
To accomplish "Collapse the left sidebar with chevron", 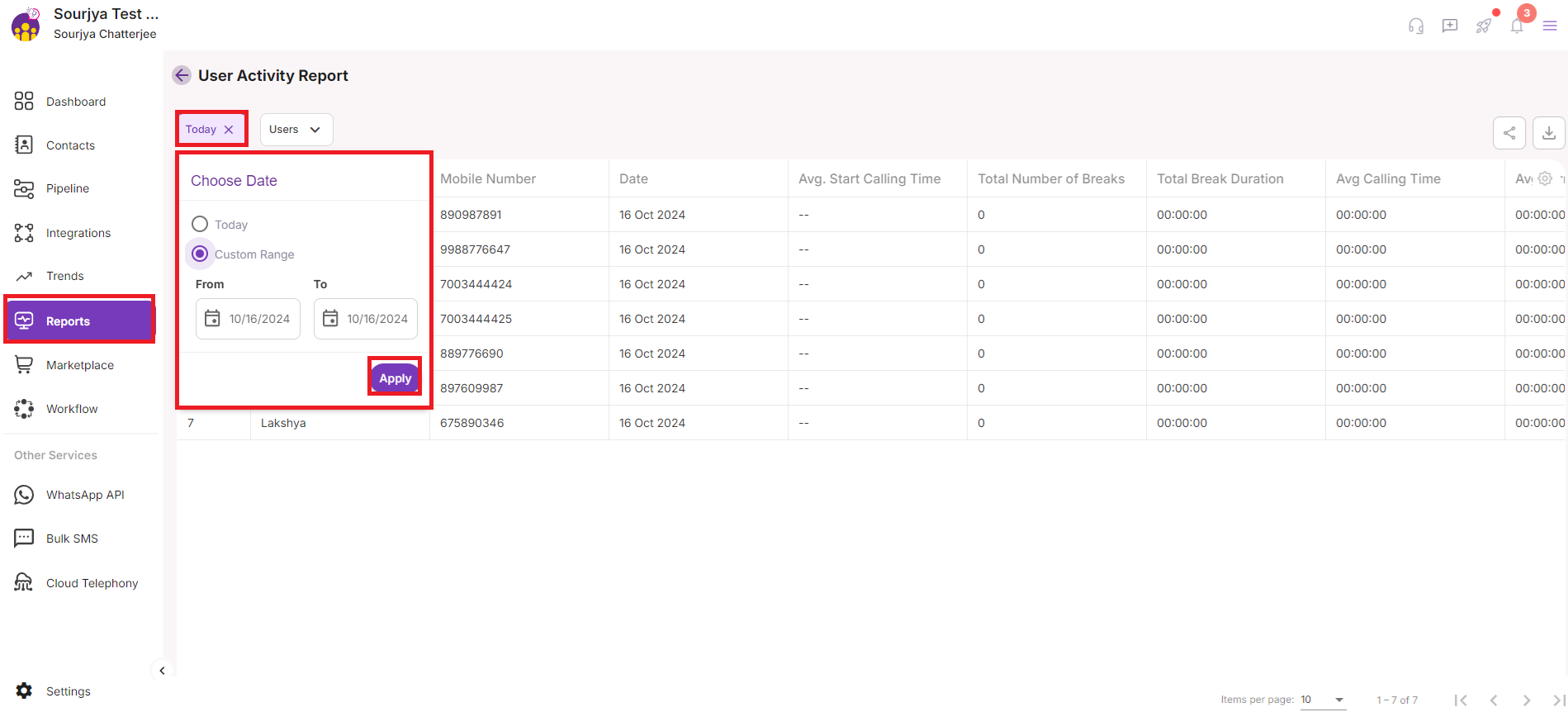I will 162,671.
